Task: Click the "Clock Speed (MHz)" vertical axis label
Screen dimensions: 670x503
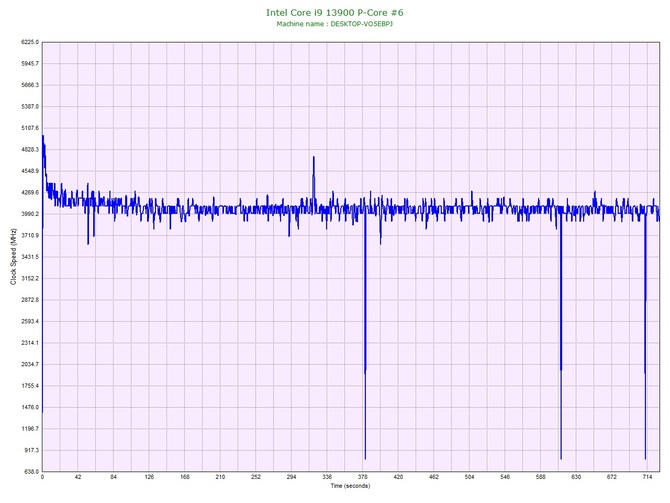Action: click(x=13, y=257)
